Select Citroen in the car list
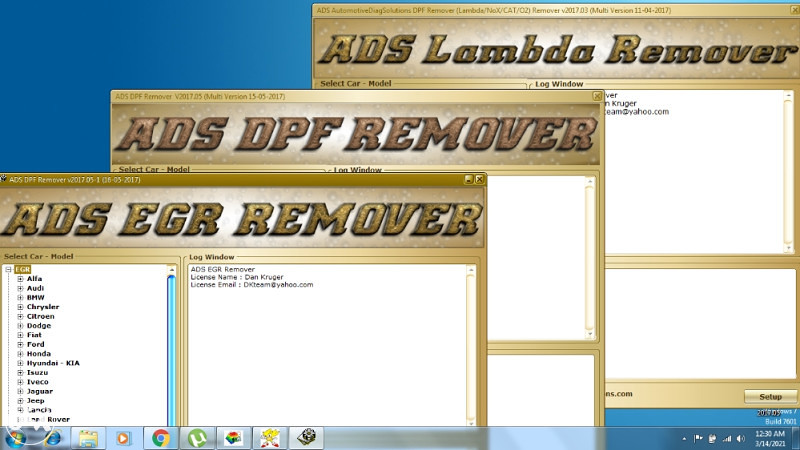 coord(40,316)
